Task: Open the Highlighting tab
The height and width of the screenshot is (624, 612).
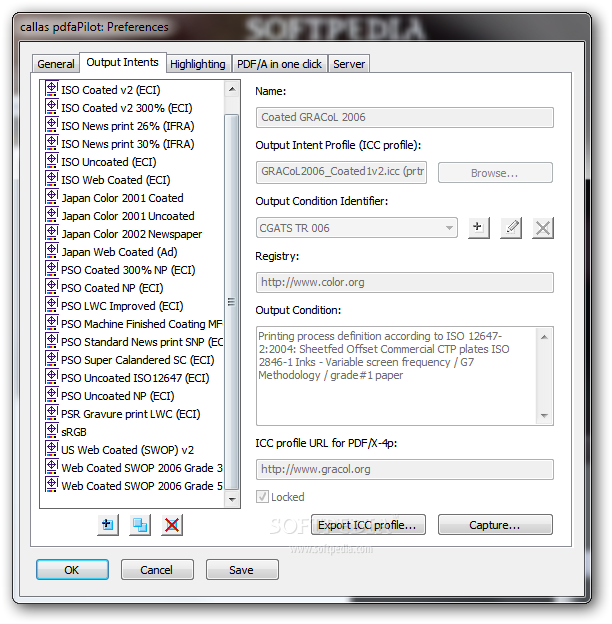Action: tap(198, 64)
